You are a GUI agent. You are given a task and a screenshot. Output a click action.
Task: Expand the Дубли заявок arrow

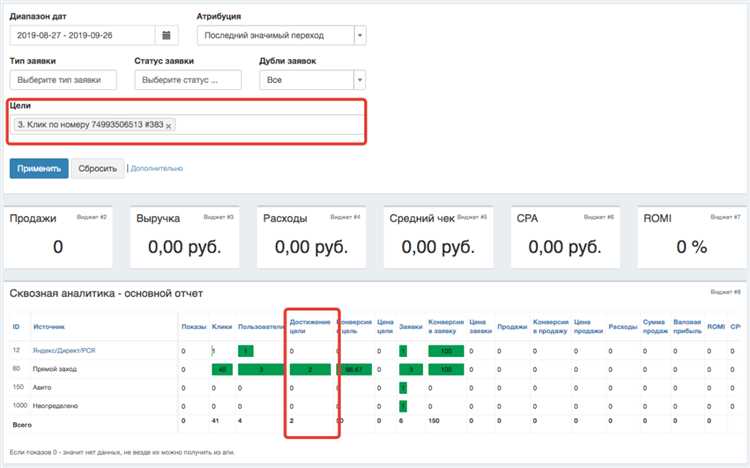point(360,80)
